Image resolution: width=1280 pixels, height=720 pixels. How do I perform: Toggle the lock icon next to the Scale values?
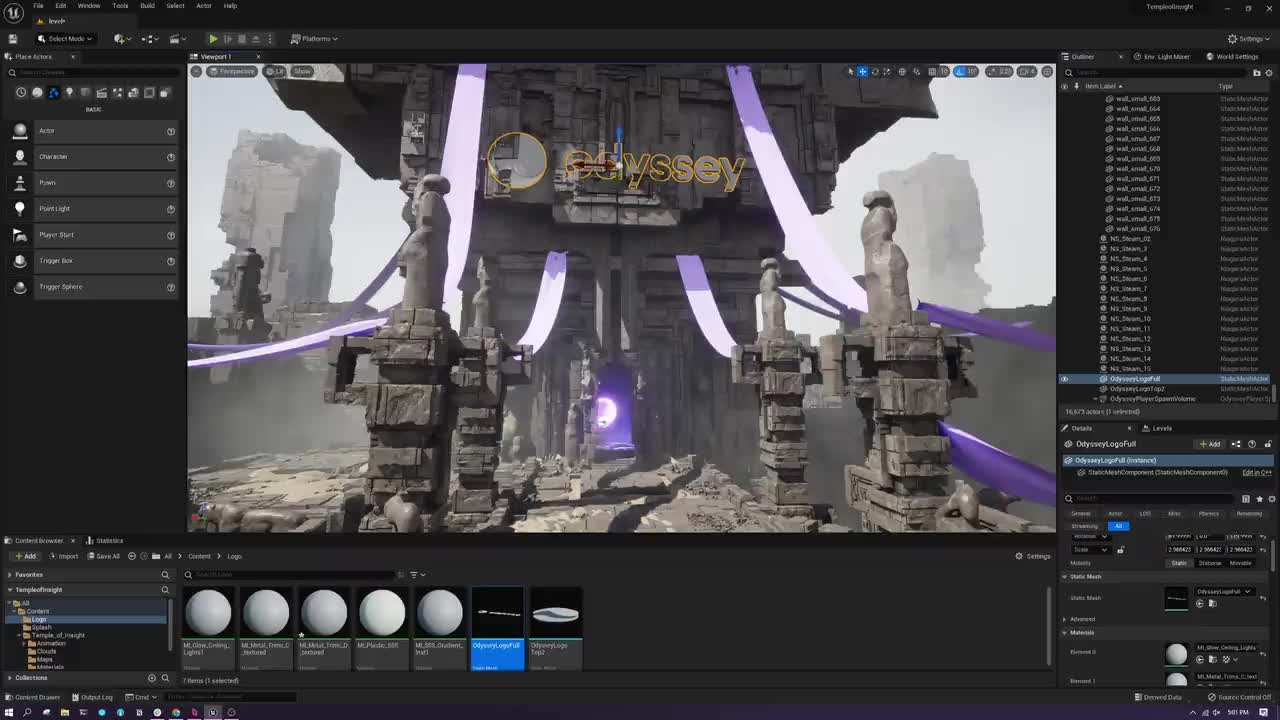coord(1120,549)
